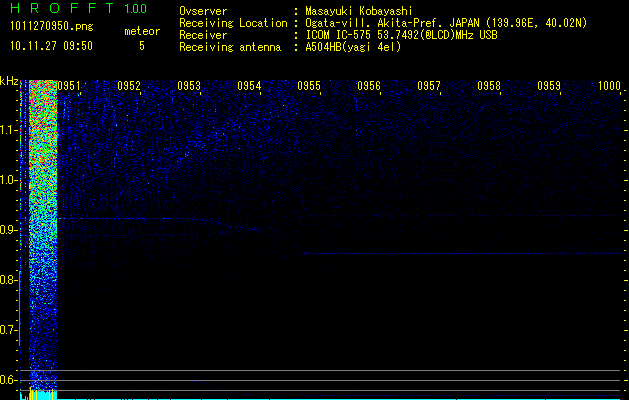Click the Ovserver field label
The height and width of the screenshot is (400, 629).
[203, 11]
